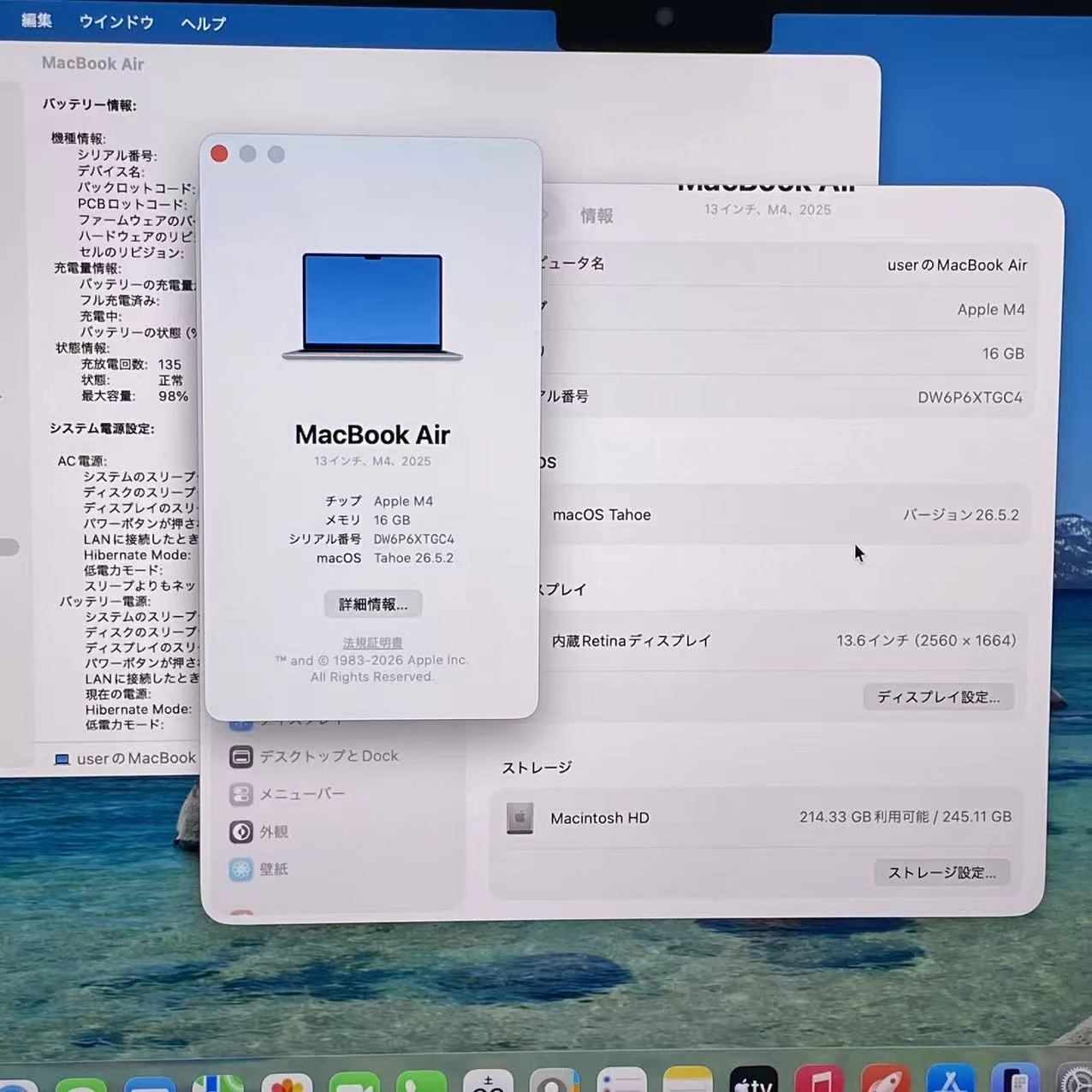This screenshot has width=1092, height=1092.
Task: Select デスクトップとDock in the settings sidebar
Action: [314, 757]
